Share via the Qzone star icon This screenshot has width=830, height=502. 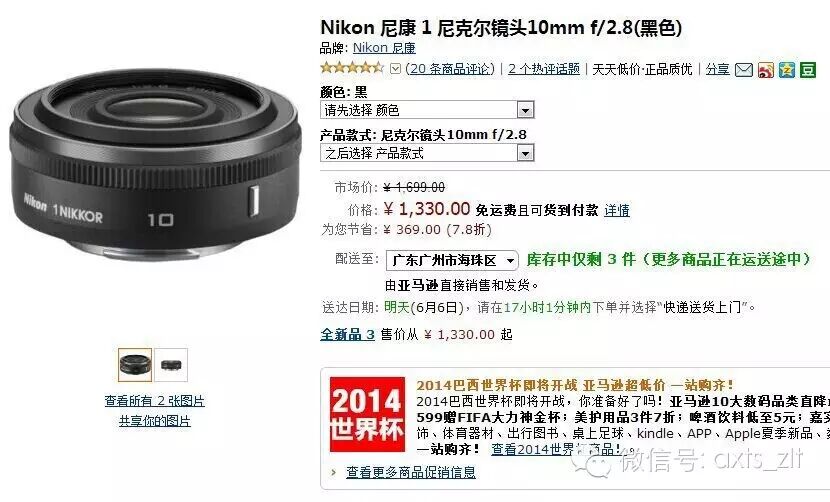point(787,70)
